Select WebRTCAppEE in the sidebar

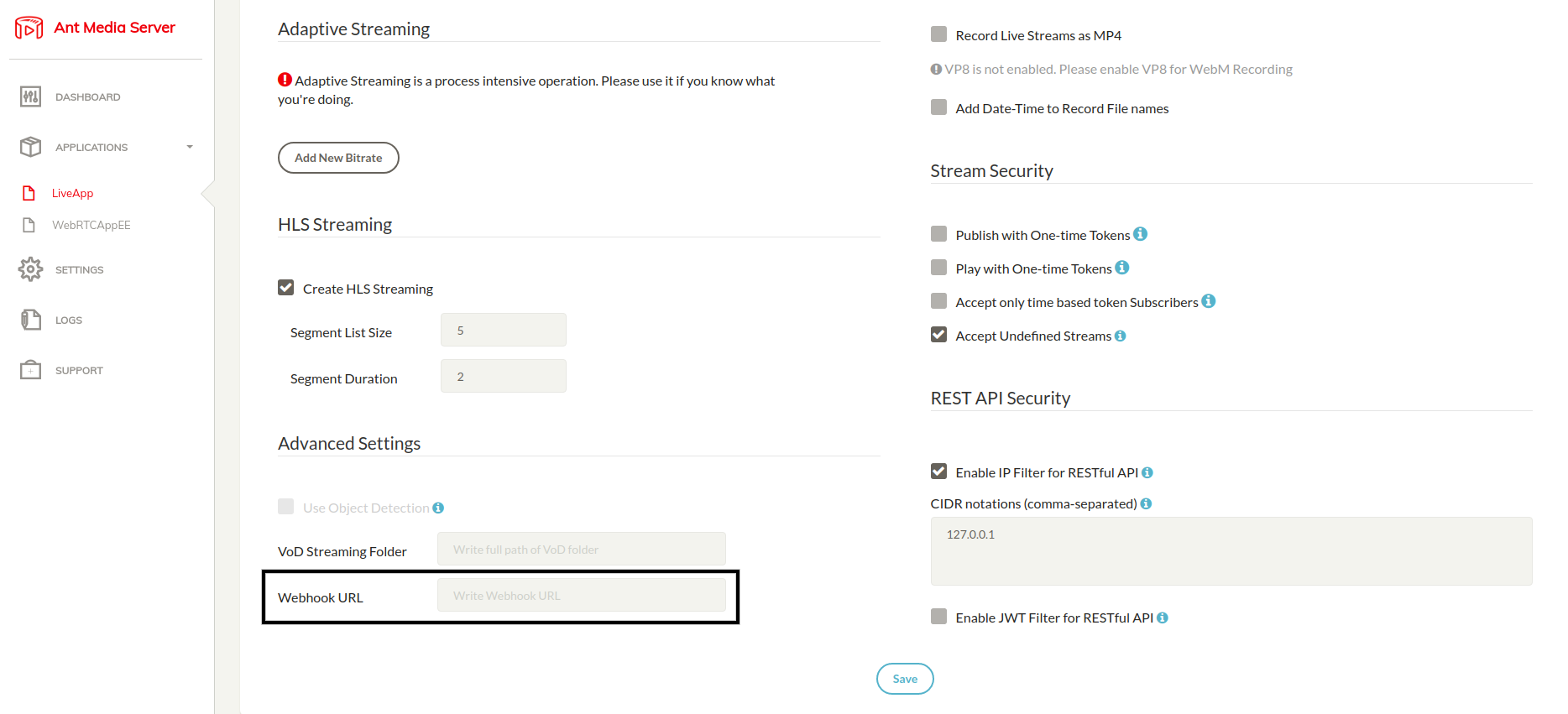(x=91, y=225)
